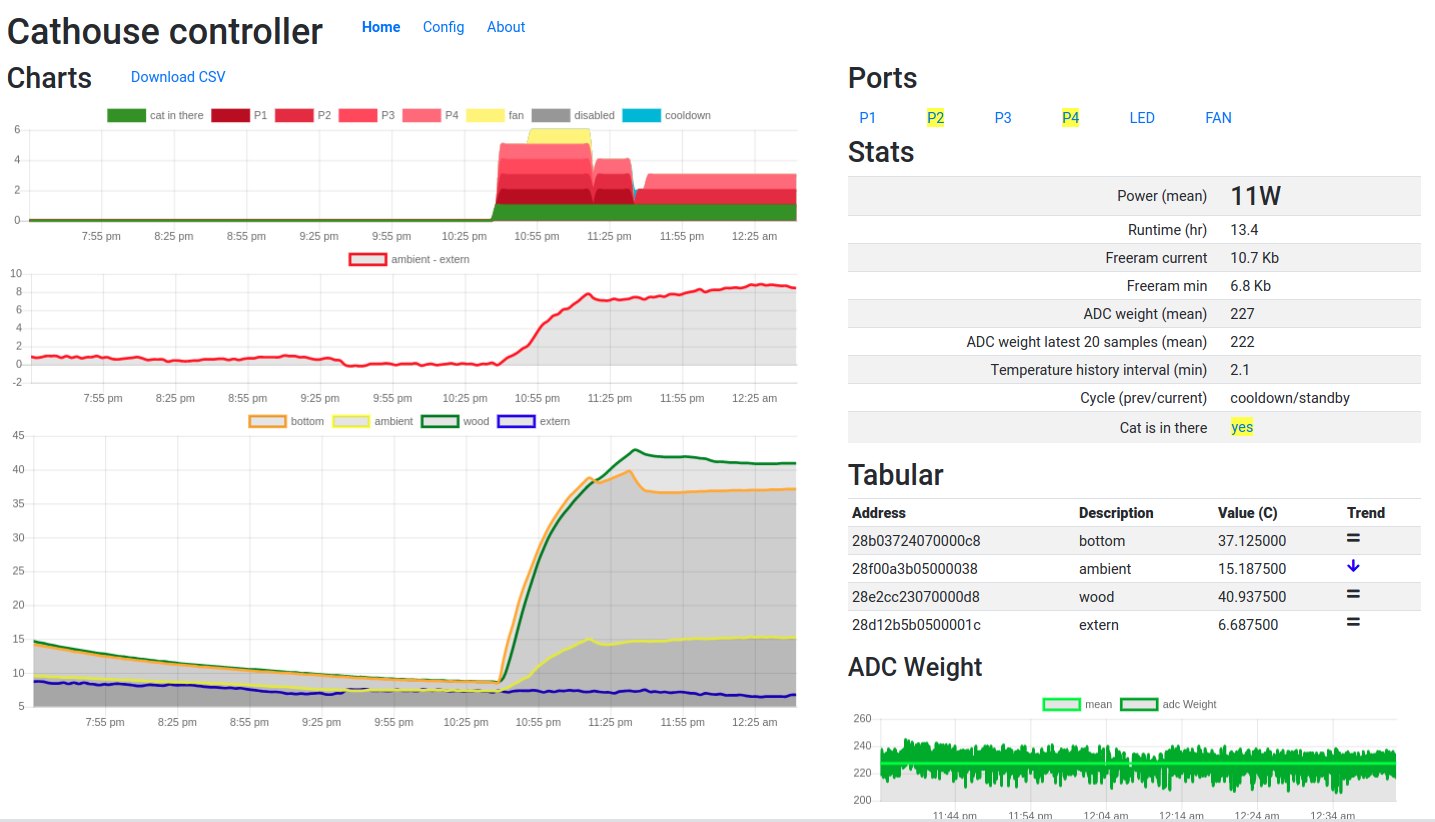
Task: Toggle the LED port
Action: coord(1142,118)
